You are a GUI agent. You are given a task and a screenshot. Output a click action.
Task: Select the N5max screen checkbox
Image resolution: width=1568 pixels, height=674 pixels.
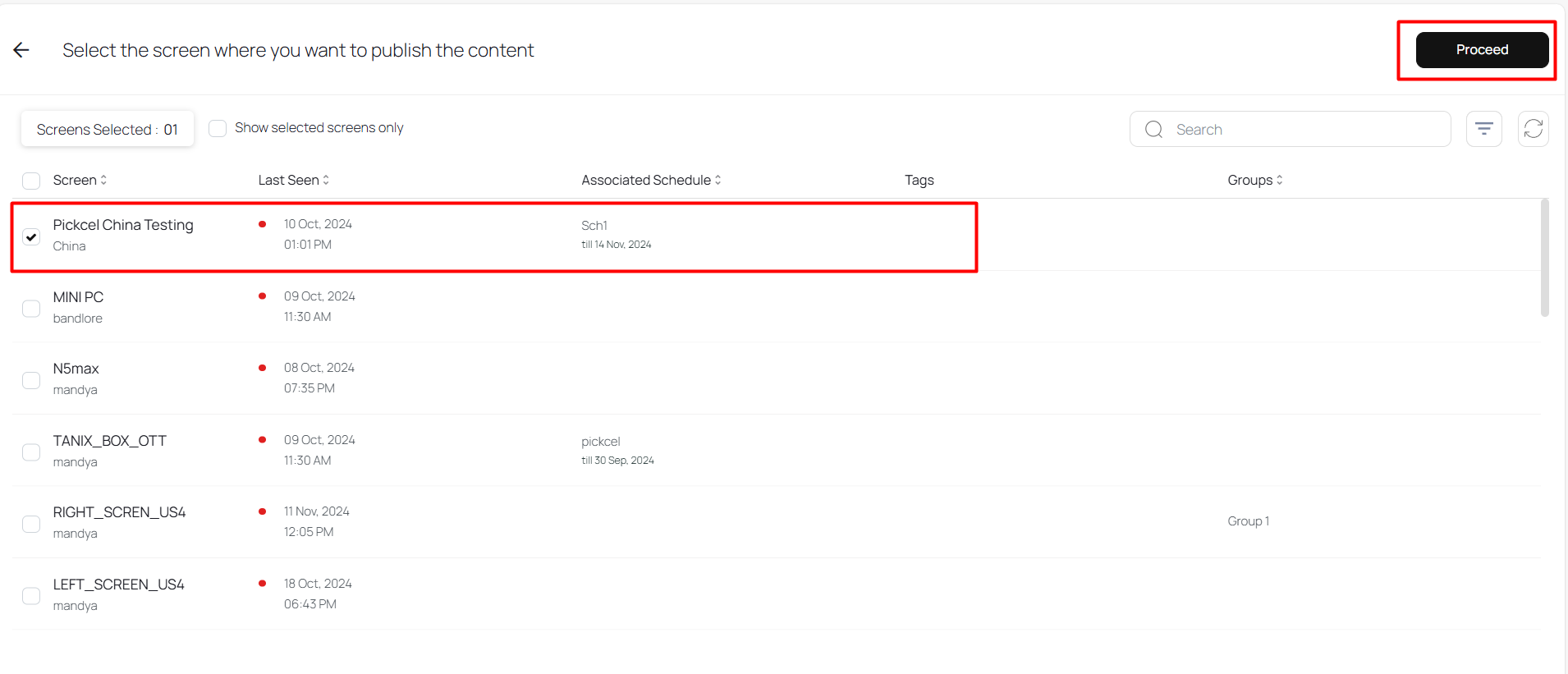pyautogui.click(x=31, y=380)
